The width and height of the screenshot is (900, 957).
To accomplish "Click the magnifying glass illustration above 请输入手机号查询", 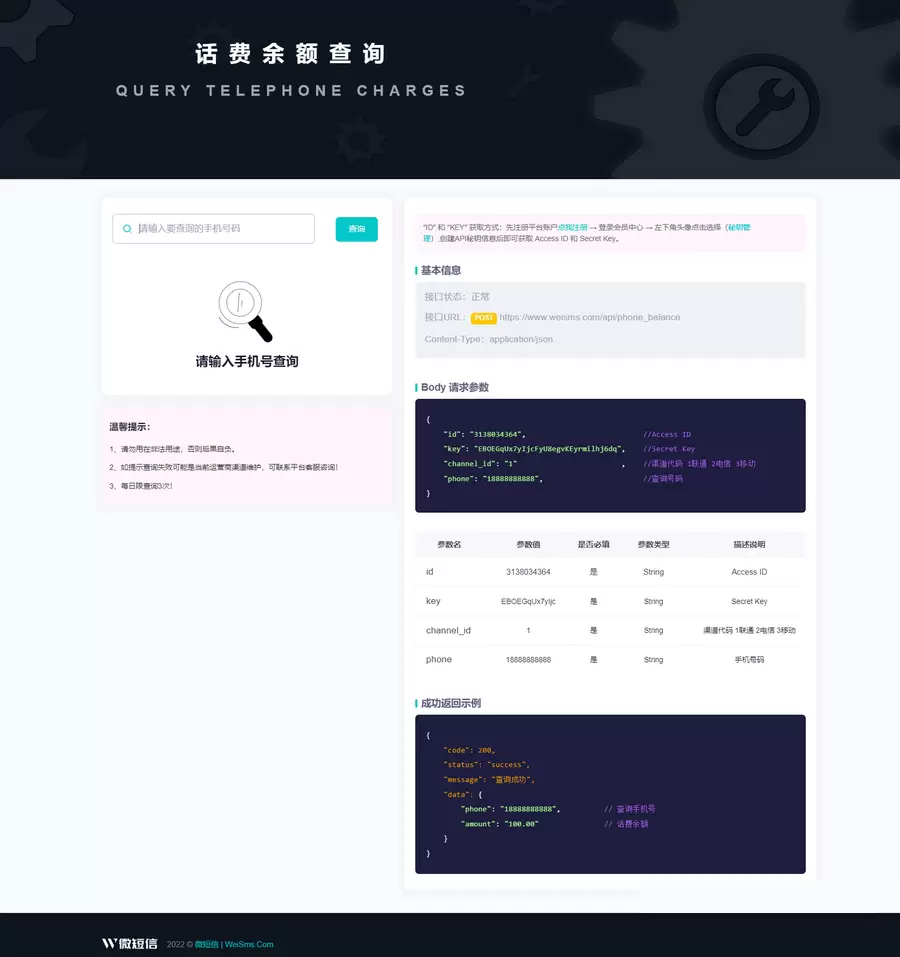I will click(x=245, y=311).
